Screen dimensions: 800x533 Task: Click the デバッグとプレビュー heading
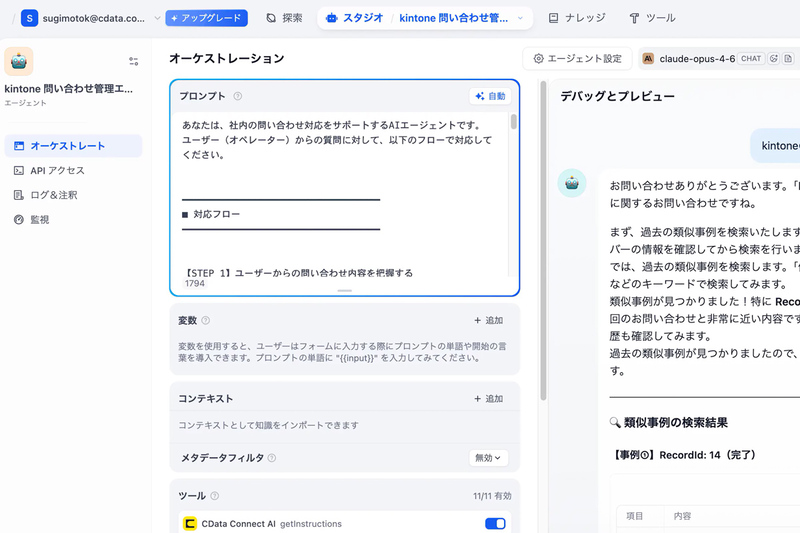[617, 96]
